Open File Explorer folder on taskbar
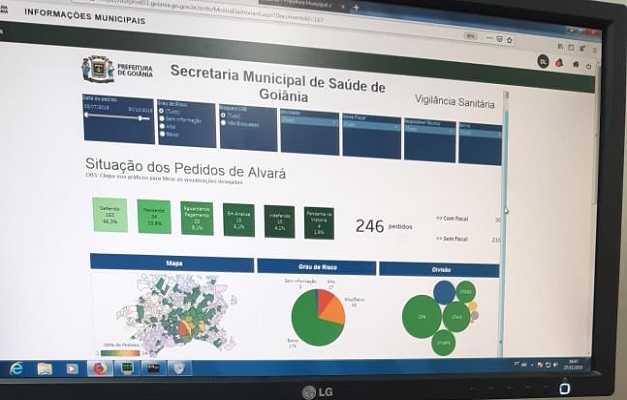 [45, 368]
